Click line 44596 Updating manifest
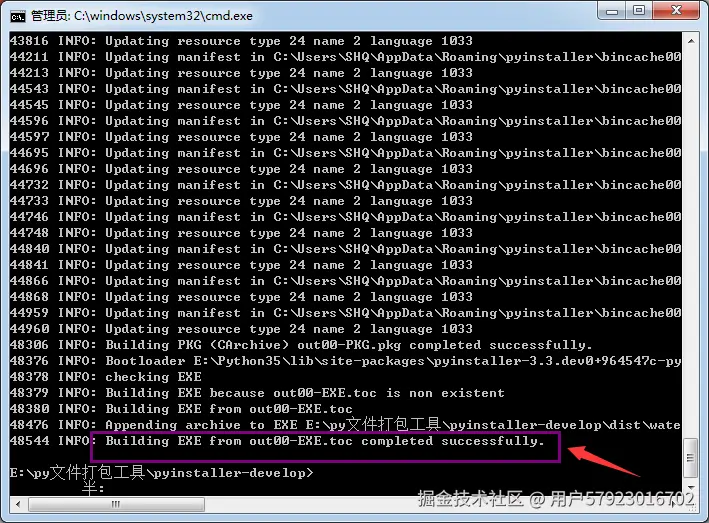Viewport: 709px width, 523px height. 345,121
